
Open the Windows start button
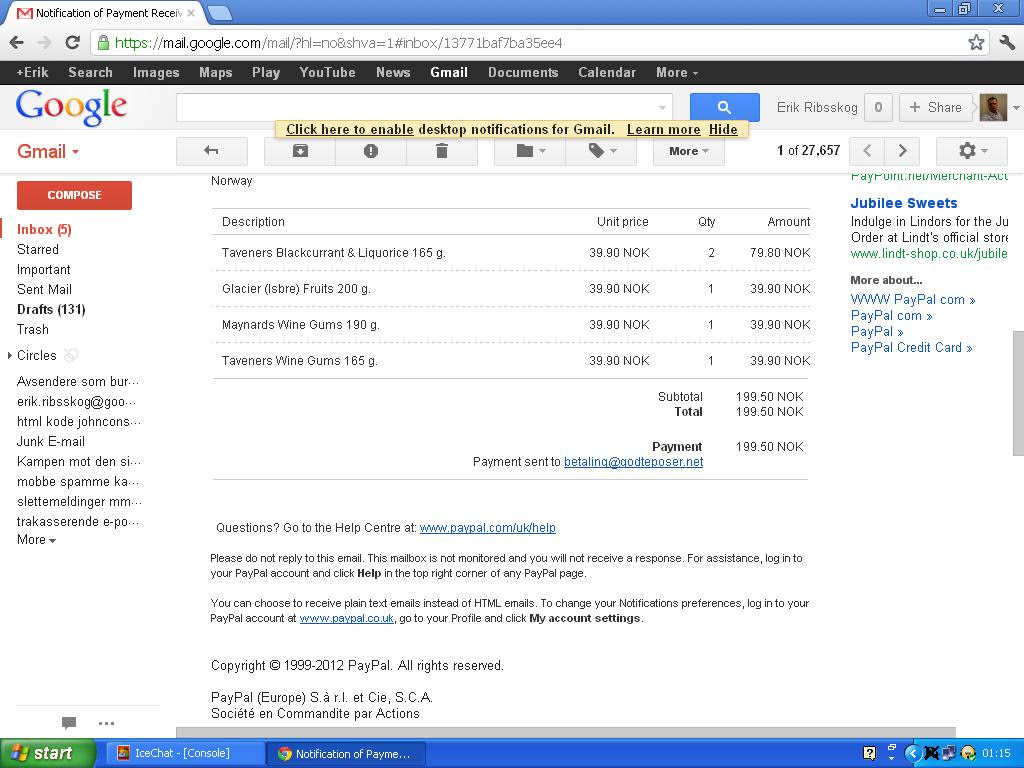pyautogui.click(x=47, y=753)
